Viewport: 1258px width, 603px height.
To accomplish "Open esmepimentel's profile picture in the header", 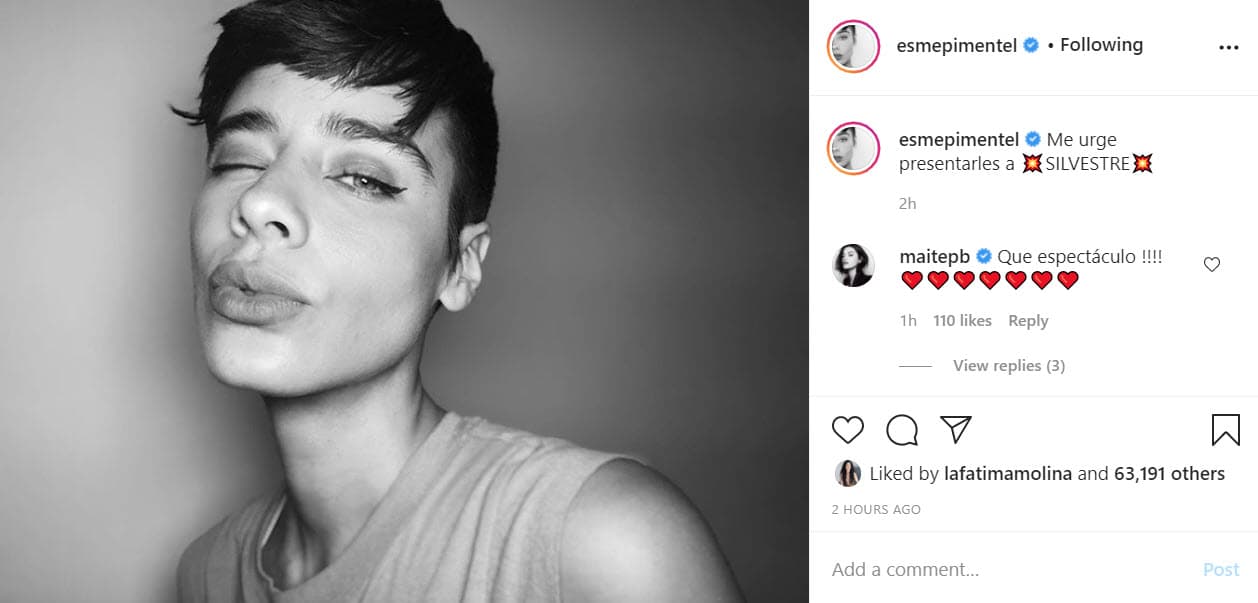I will click(853, 46).
